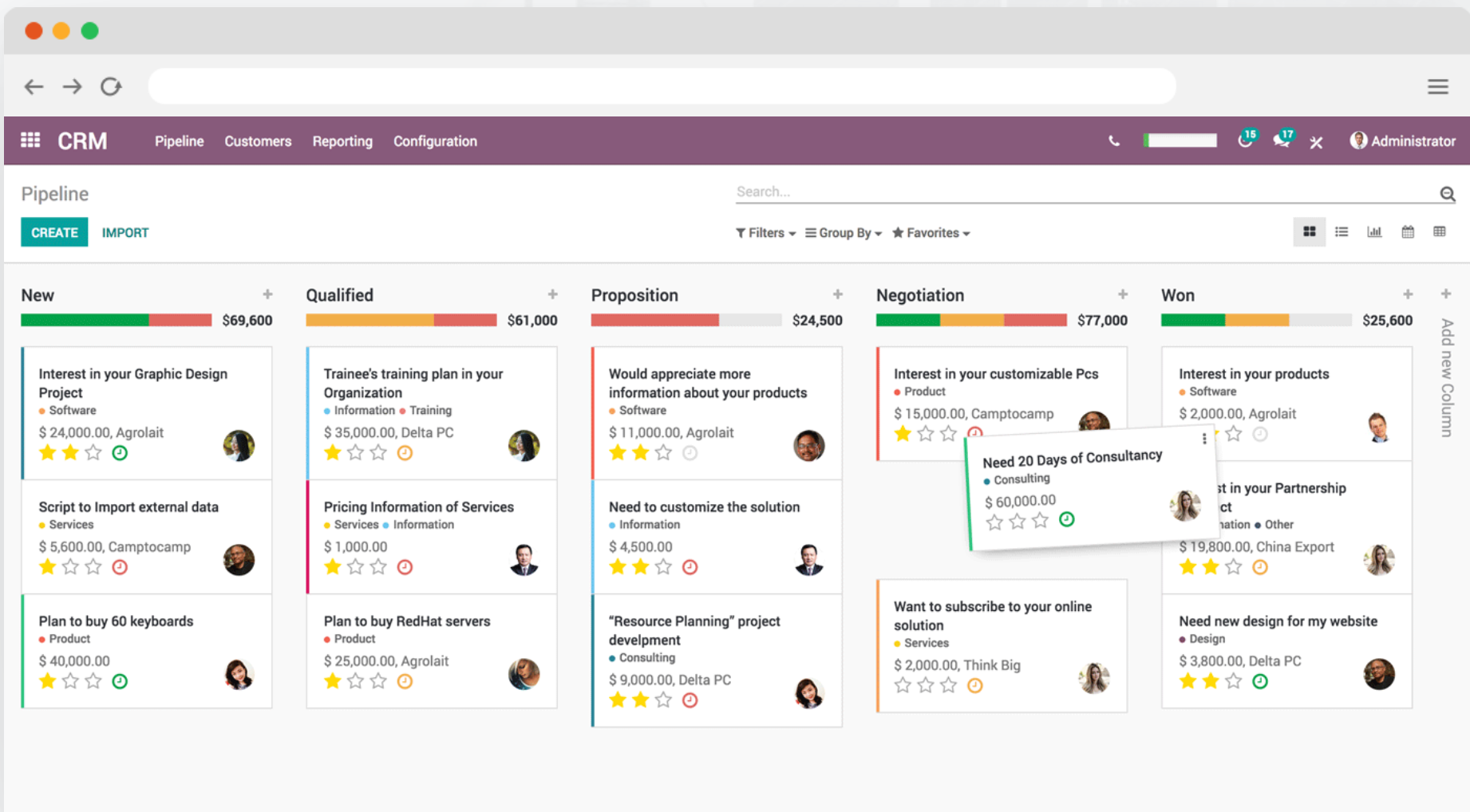Click the CREATE button
Screen dimensions: 1470x812
pyautogui.click(x=54, y=232)
